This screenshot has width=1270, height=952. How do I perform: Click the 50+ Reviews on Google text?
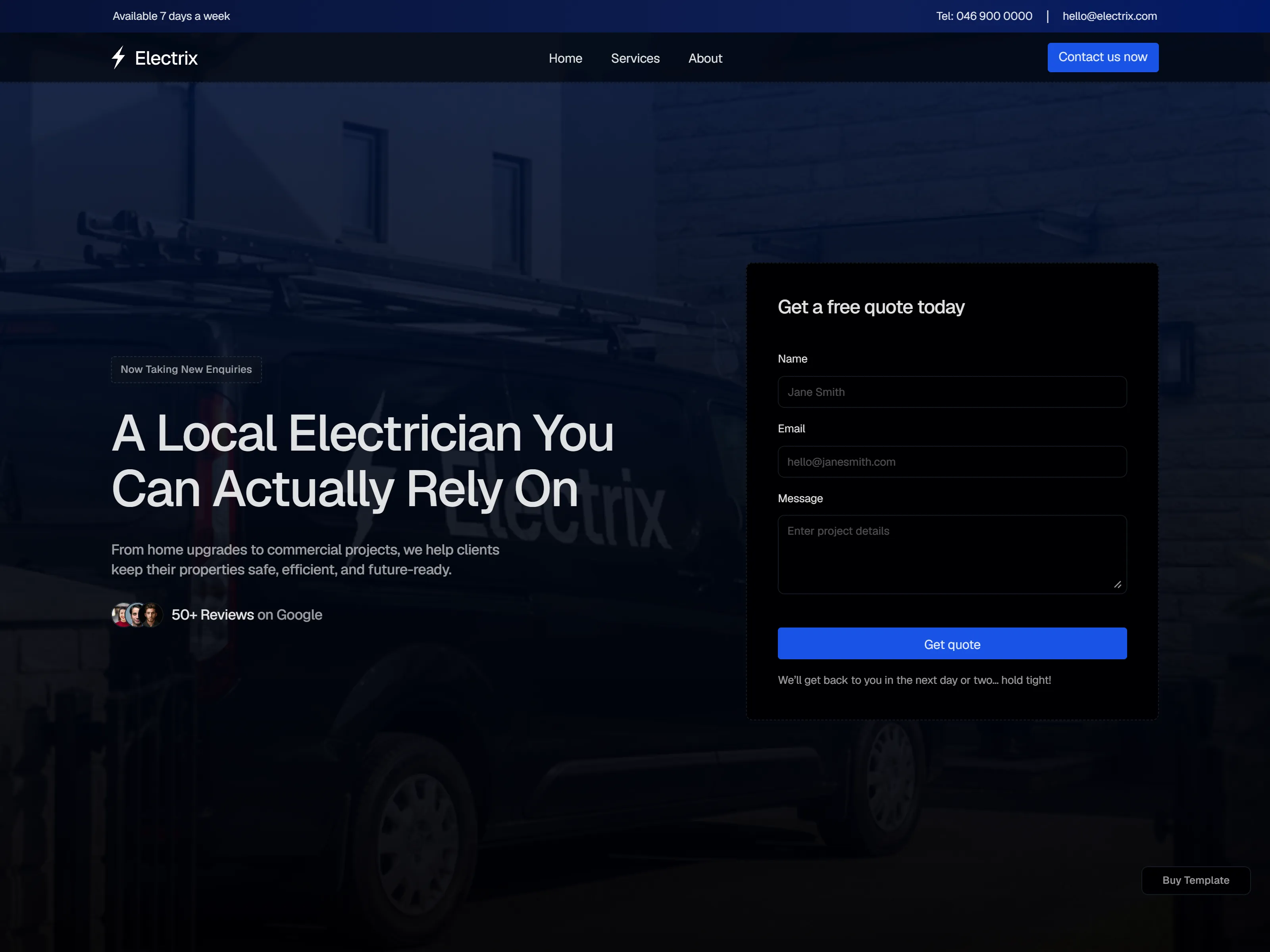pos(247,614)
